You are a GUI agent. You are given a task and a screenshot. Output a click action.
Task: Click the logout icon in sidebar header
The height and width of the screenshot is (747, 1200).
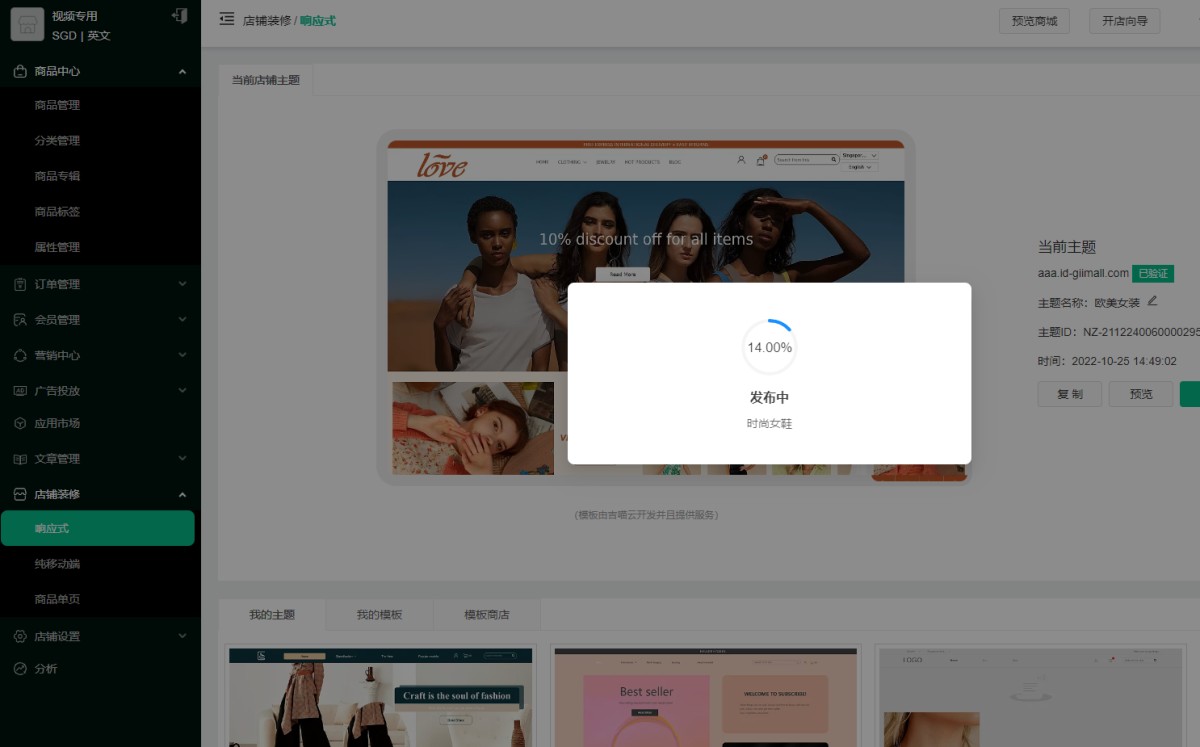click(x=179, y=15)
